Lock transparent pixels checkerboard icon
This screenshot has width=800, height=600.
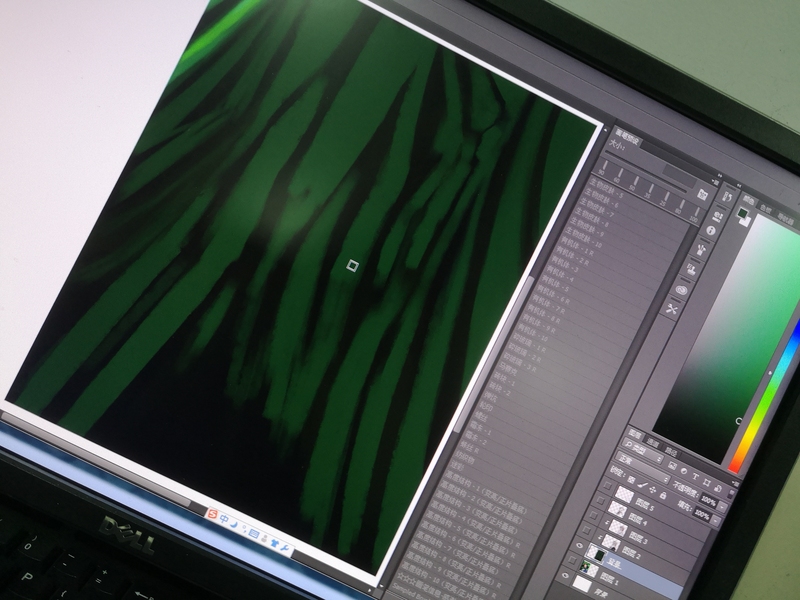(631, 480)
